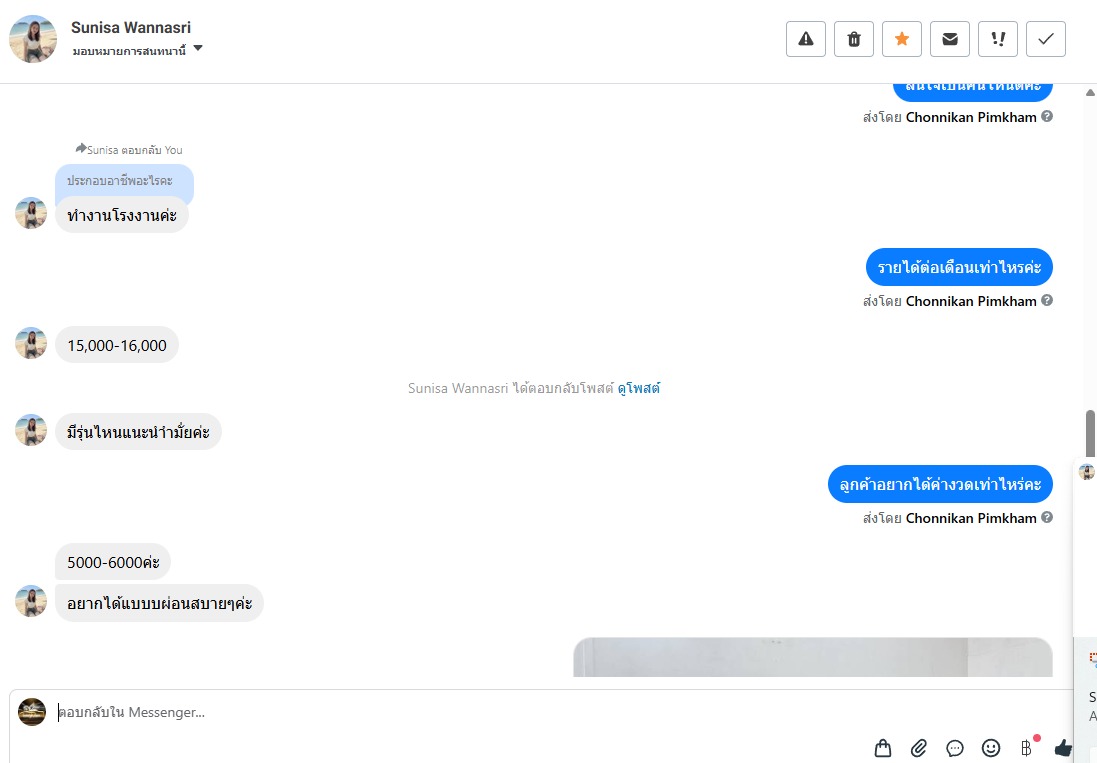The height and width of the screenshot is (763, 1097).
Task: Open Sunisa Wannasri's profile name
Action: tap(131, 27)
